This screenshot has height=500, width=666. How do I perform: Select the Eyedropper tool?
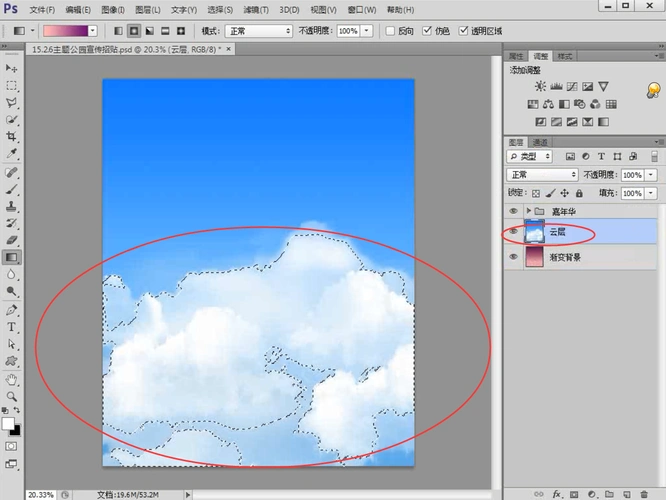[12, 154]
